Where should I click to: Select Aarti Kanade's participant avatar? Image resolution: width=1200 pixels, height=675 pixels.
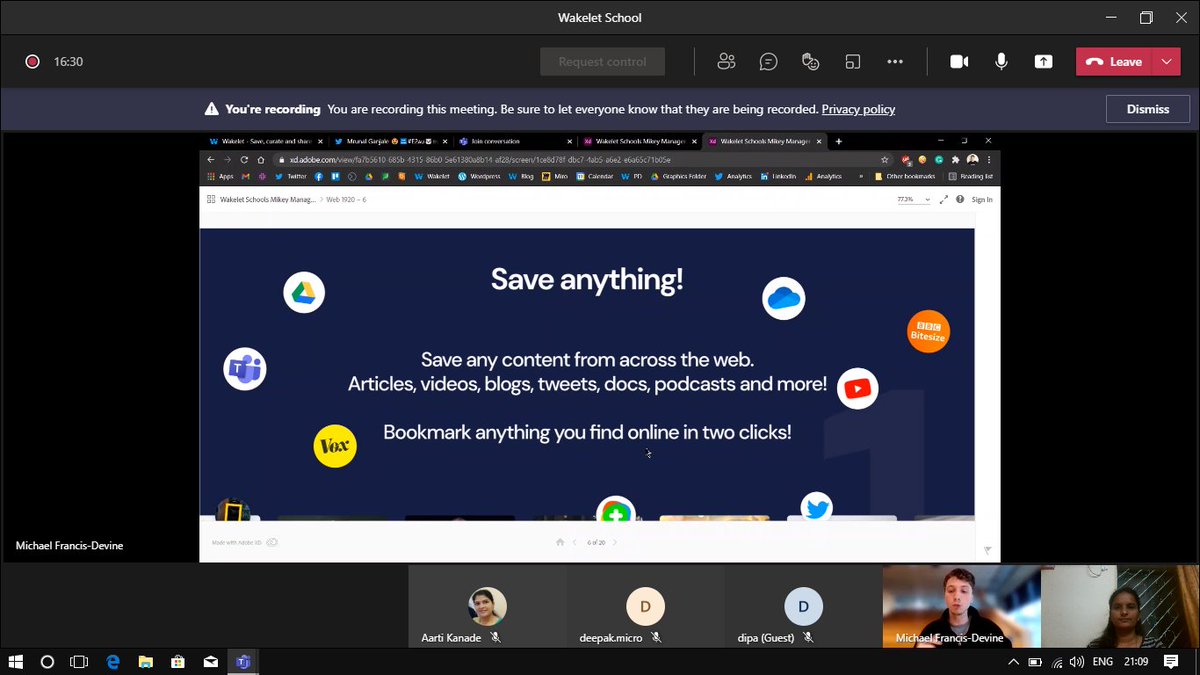(x=488, y=606)
